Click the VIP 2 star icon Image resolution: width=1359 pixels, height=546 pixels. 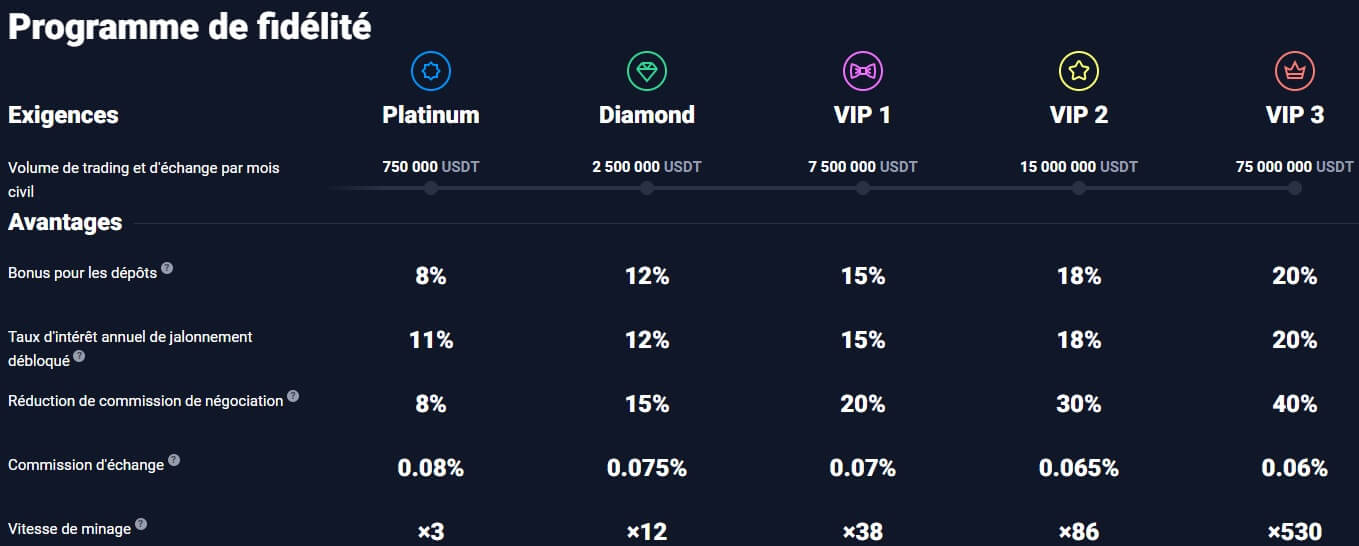tap(1079, 71)
